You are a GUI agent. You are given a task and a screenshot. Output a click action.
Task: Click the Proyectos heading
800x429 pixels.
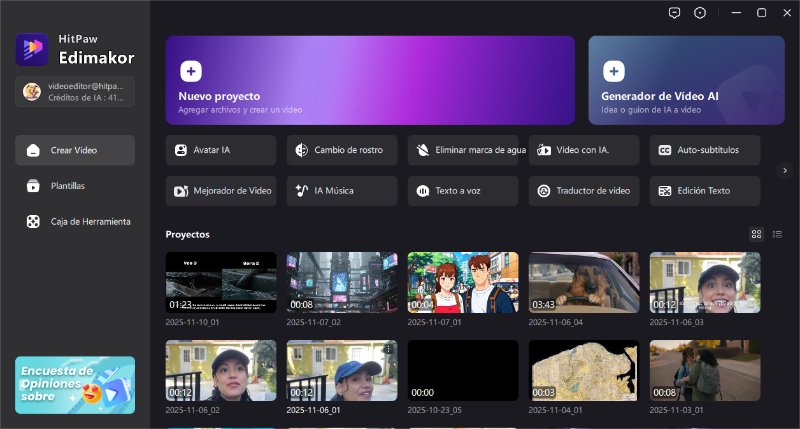(x=187, y=235)
